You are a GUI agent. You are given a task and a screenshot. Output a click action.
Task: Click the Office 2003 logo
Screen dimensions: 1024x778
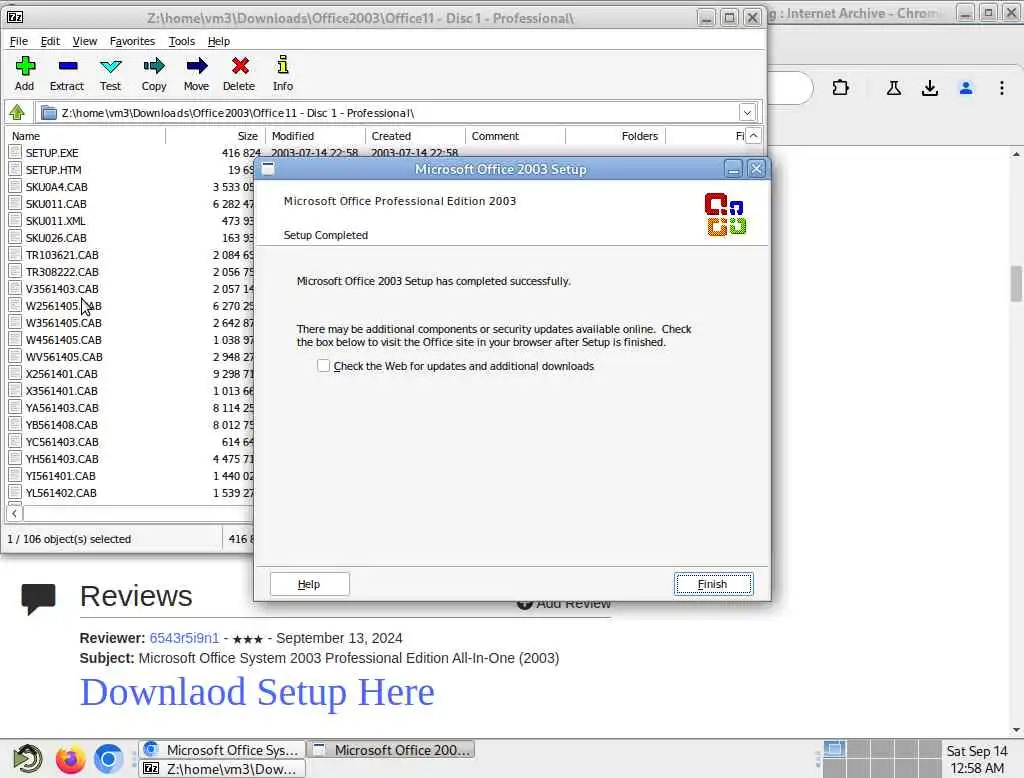coord(725,214)
